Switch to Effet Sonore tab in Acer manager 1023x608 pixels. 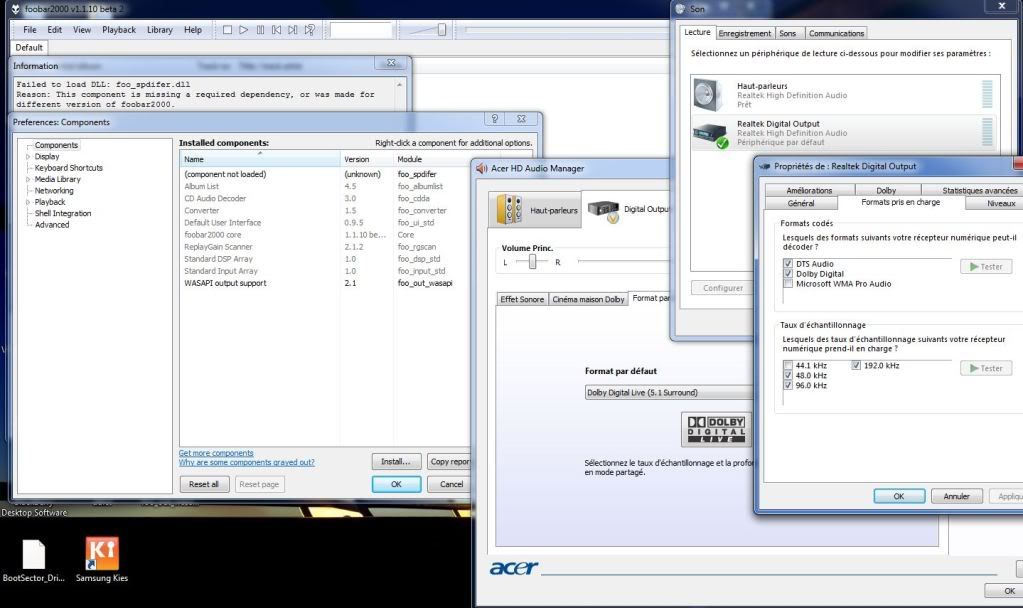(522, 299)
